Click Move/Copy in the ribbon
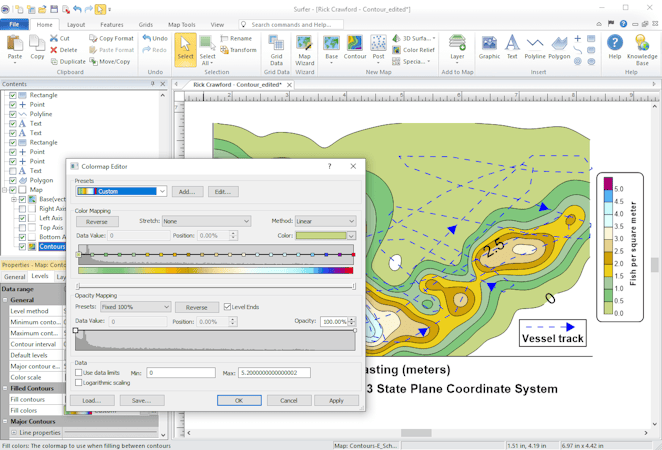Viewport: 662px width, 450px height. point(110,62)
